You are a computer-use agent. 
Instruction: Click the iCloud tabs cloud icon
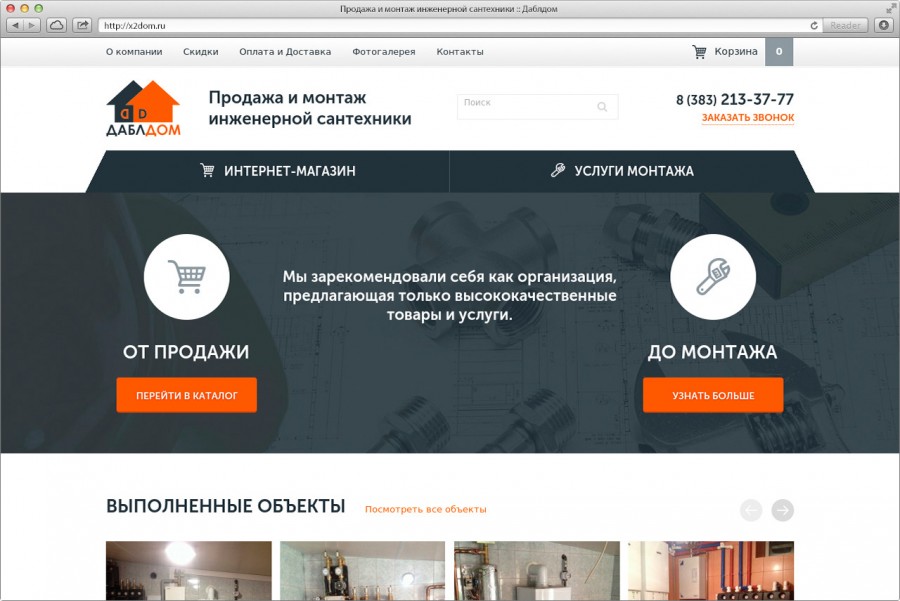56,25
